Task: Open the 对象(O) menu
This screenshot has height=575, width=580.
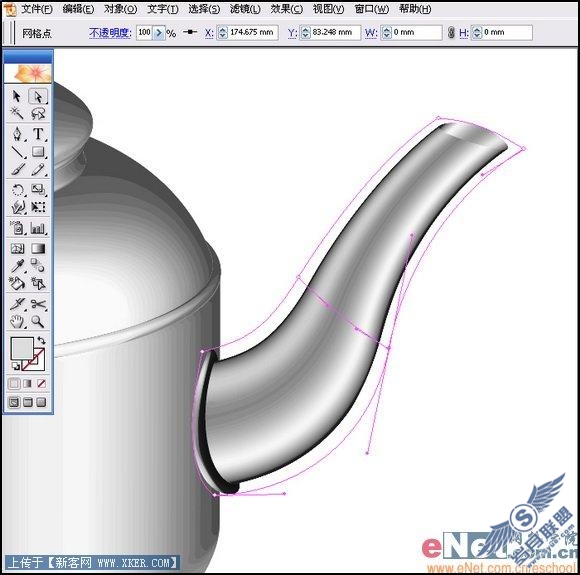Action: tap(120, 9)
